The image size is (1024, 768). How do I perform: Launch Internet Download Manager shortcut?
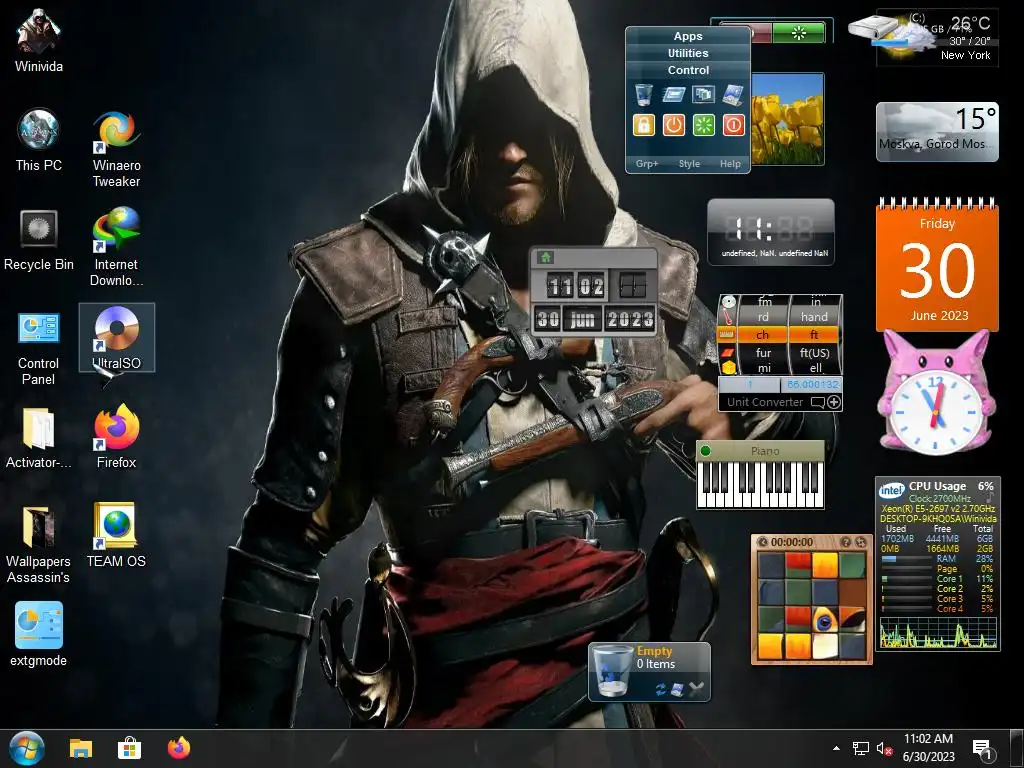(x=116, y=247)
